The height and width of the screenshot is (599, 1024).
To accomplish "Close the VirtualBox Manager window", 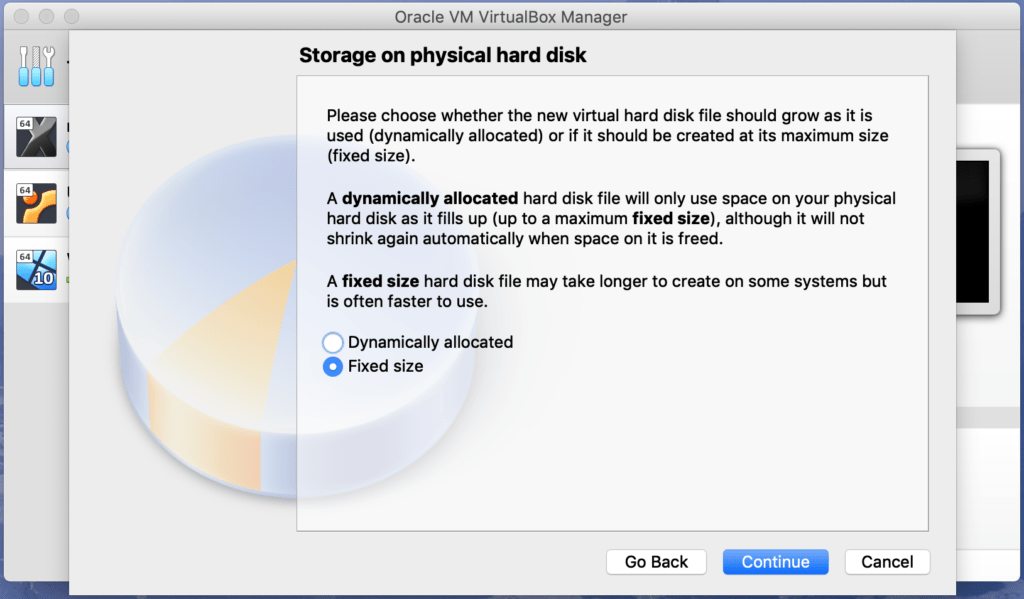I will [22, 16].
